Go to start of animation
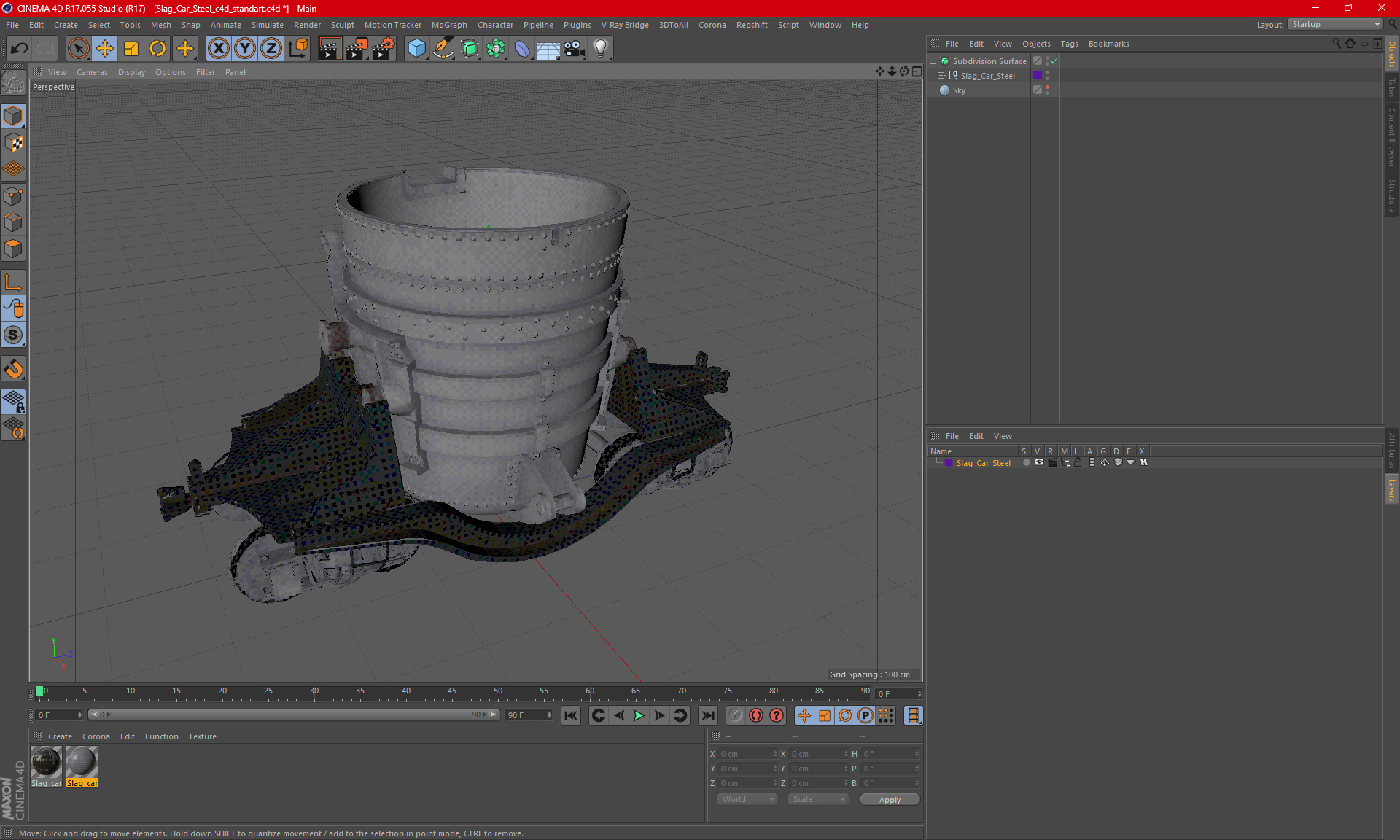This screenshot has width=1400, height=840. pyautogui.click(x=571, y=715)
